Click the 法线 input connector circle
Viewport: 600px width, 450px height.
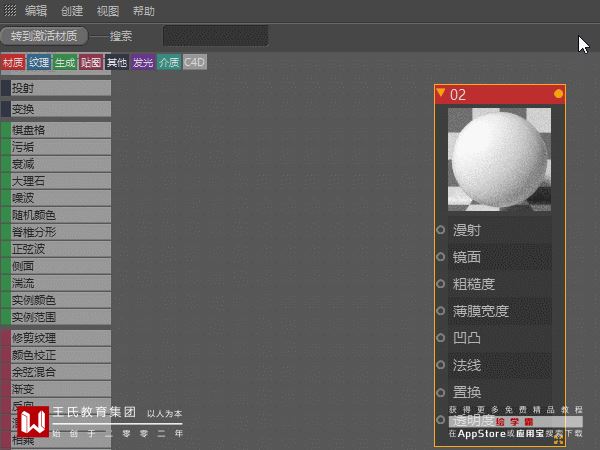440,365
